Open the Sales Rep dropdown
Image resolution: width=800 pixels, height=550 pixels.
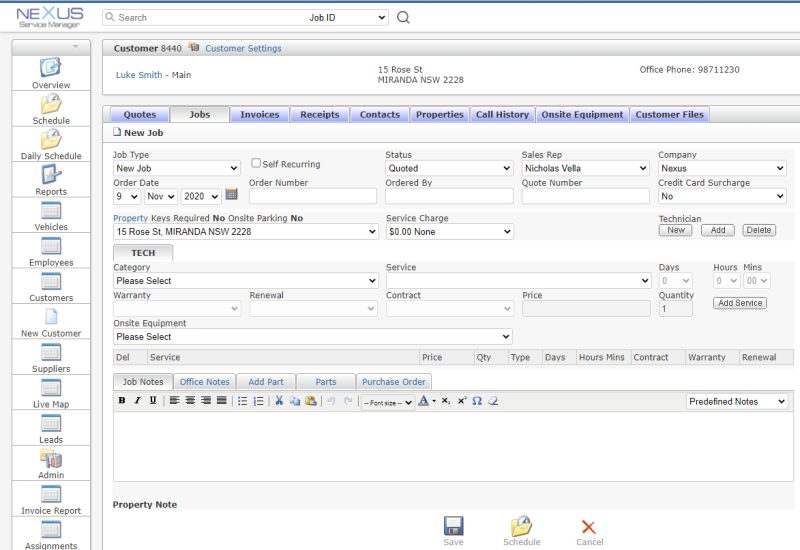(x=585, y=168)
